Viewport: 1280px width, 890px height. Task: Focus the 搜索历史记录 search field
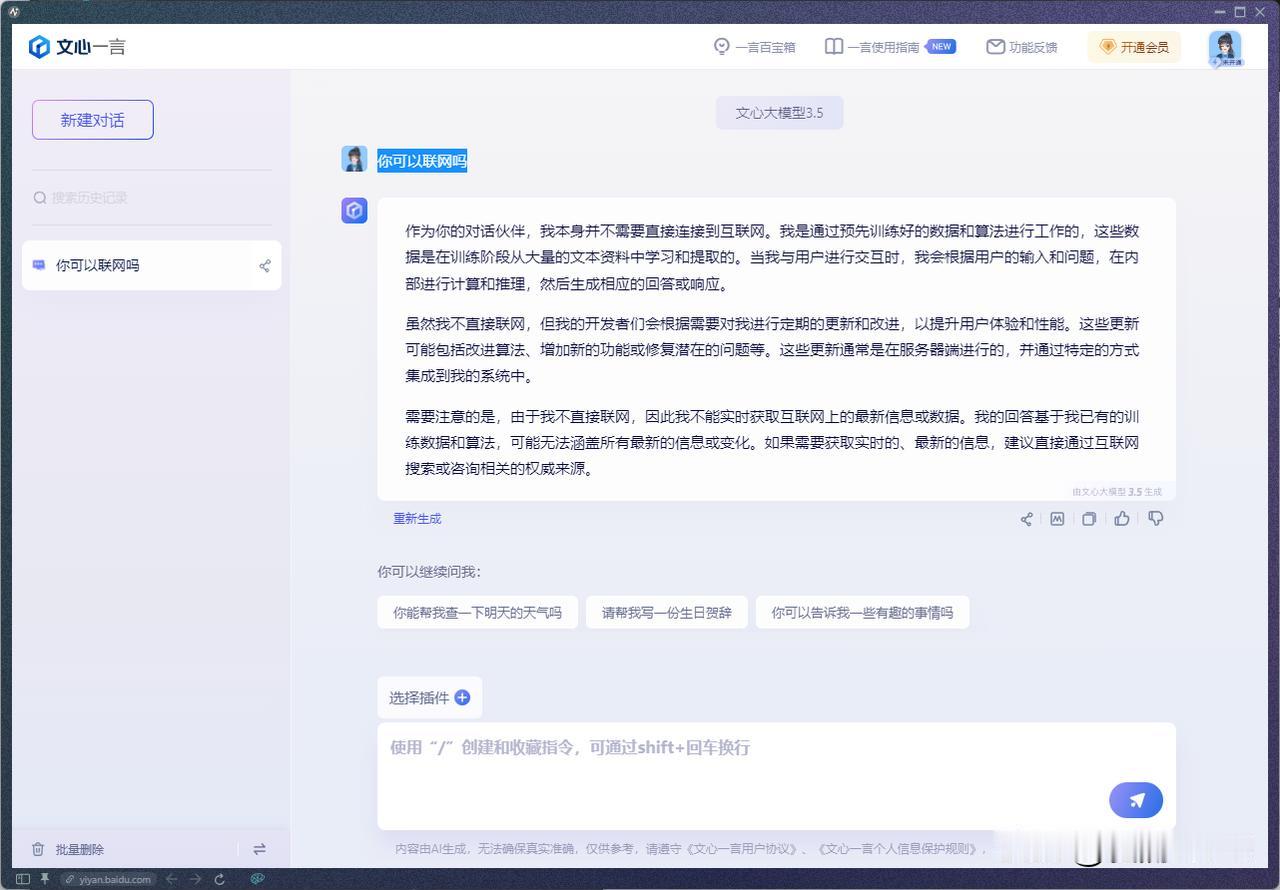click(x=152, y=198)
